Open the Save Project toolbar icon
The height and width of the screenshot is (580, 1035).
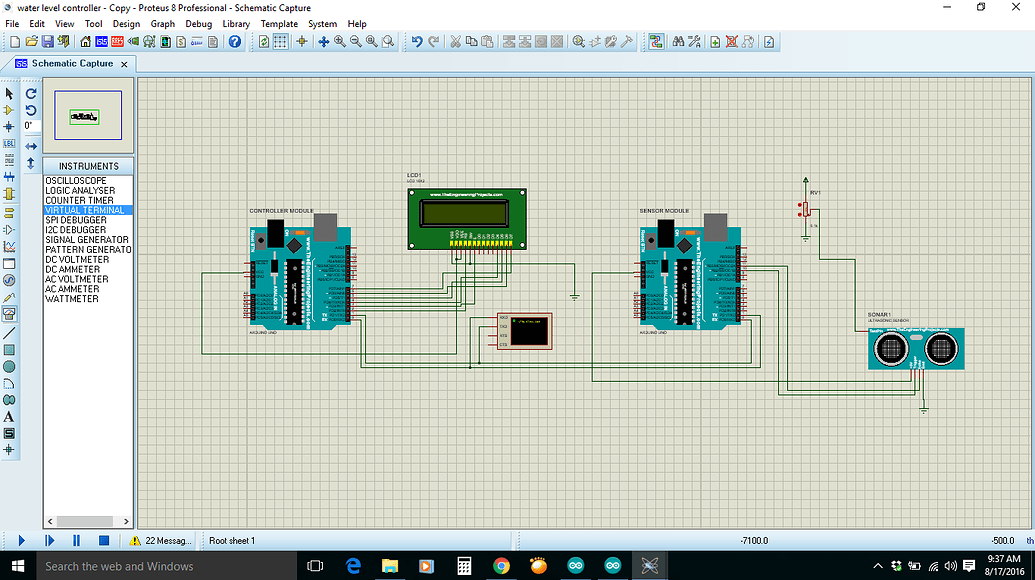[49, 41]
